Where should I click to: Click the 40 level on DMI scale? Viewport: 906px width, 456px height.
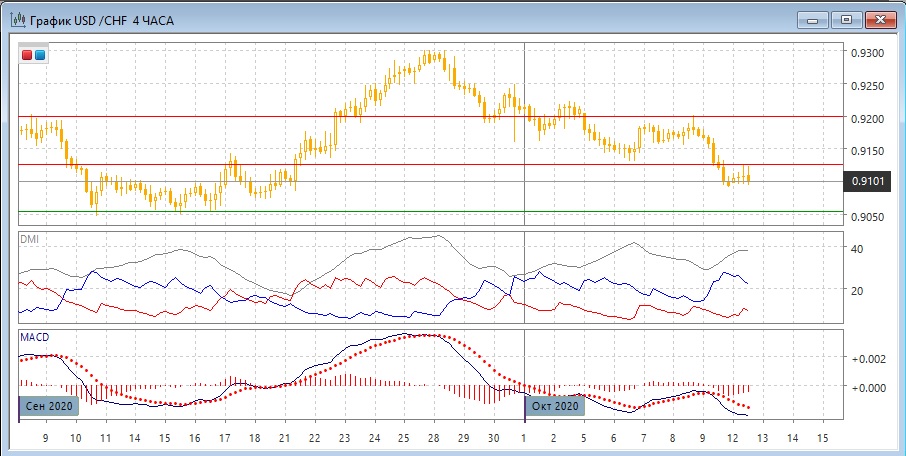pos(857,248)
